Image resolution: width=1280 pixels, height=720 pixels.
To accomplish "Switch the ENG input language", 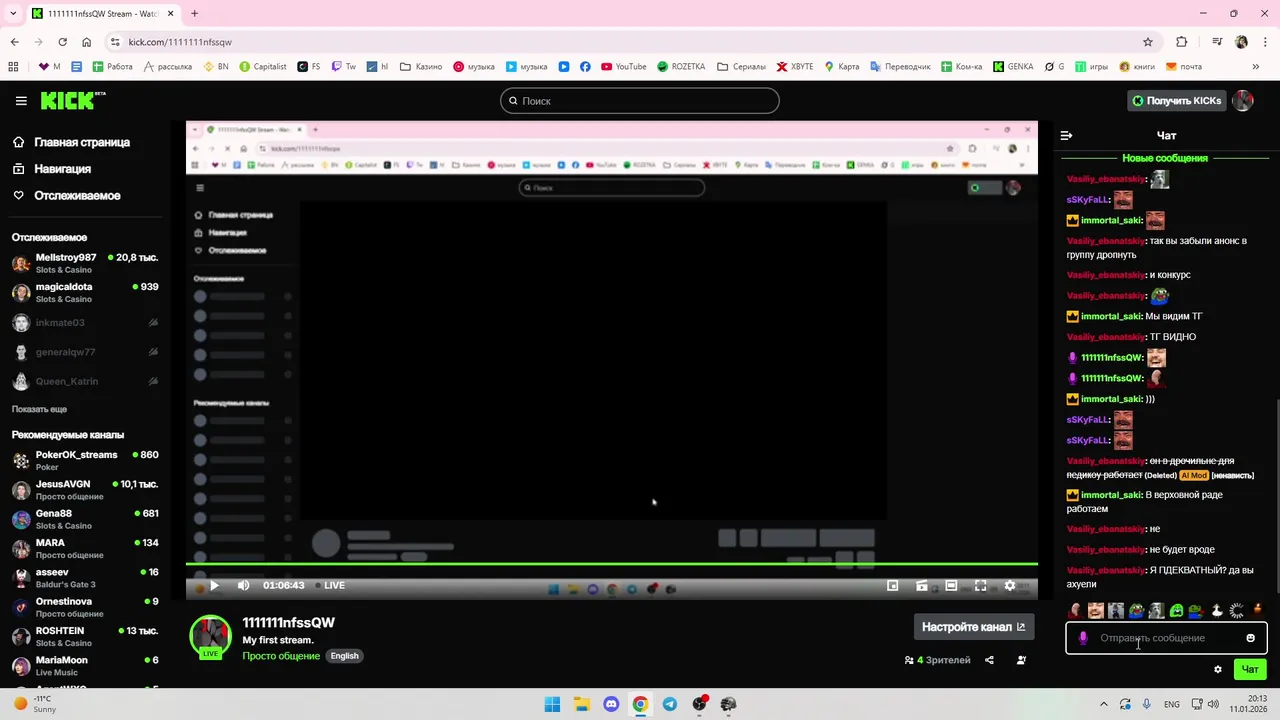I will point(1172,704).
